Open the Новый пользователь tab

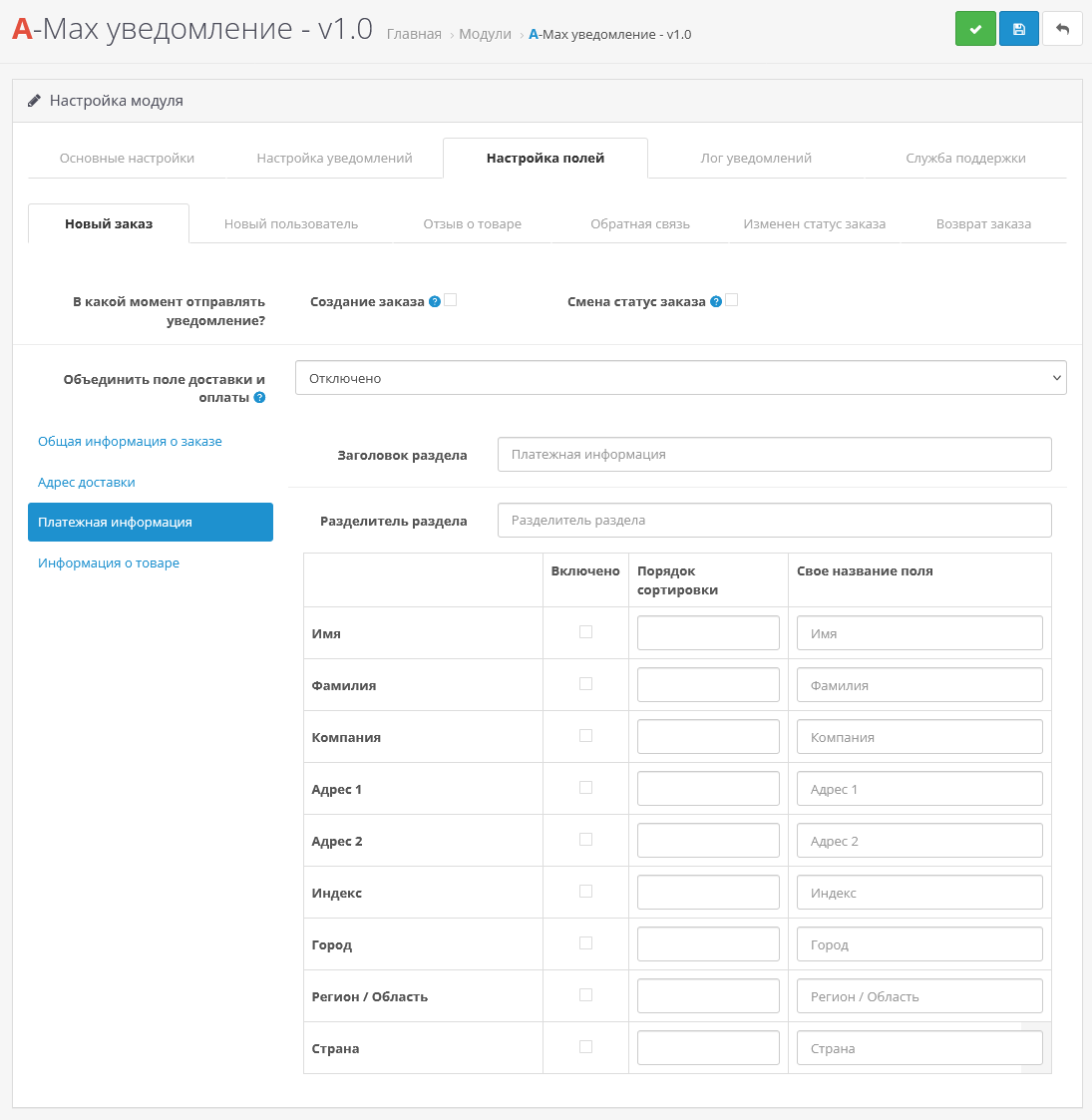tap(290, 223)
